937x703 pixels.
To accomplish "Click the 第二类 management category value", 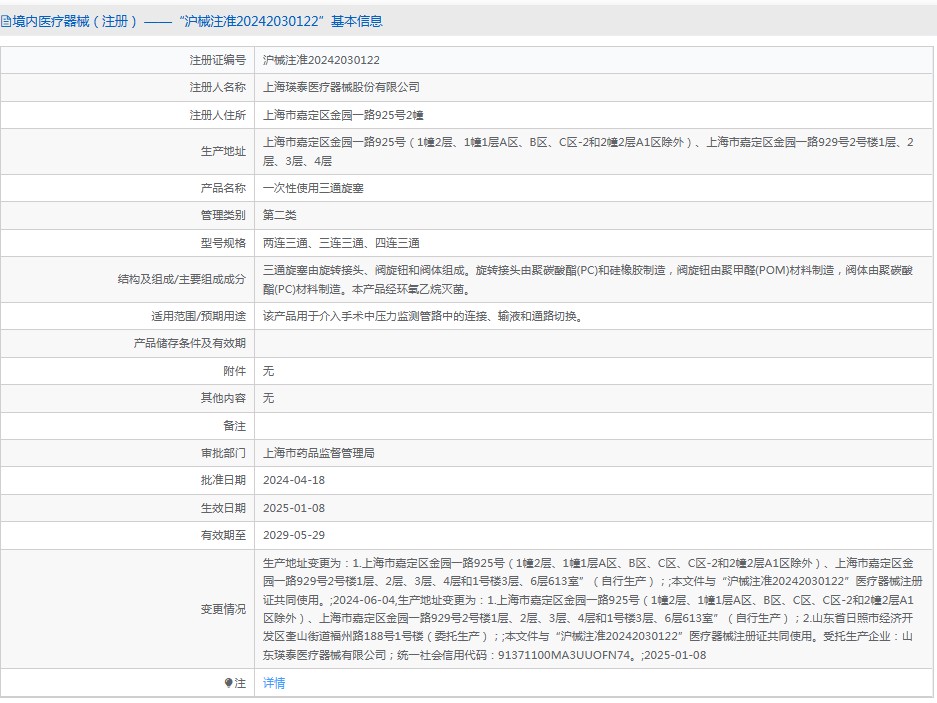I will [279, 215].
